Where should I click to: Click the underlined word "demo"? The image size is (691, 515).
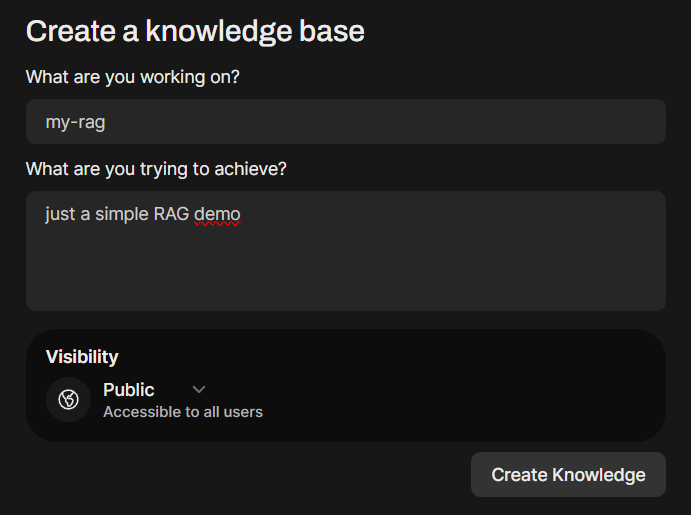[217, 214]
